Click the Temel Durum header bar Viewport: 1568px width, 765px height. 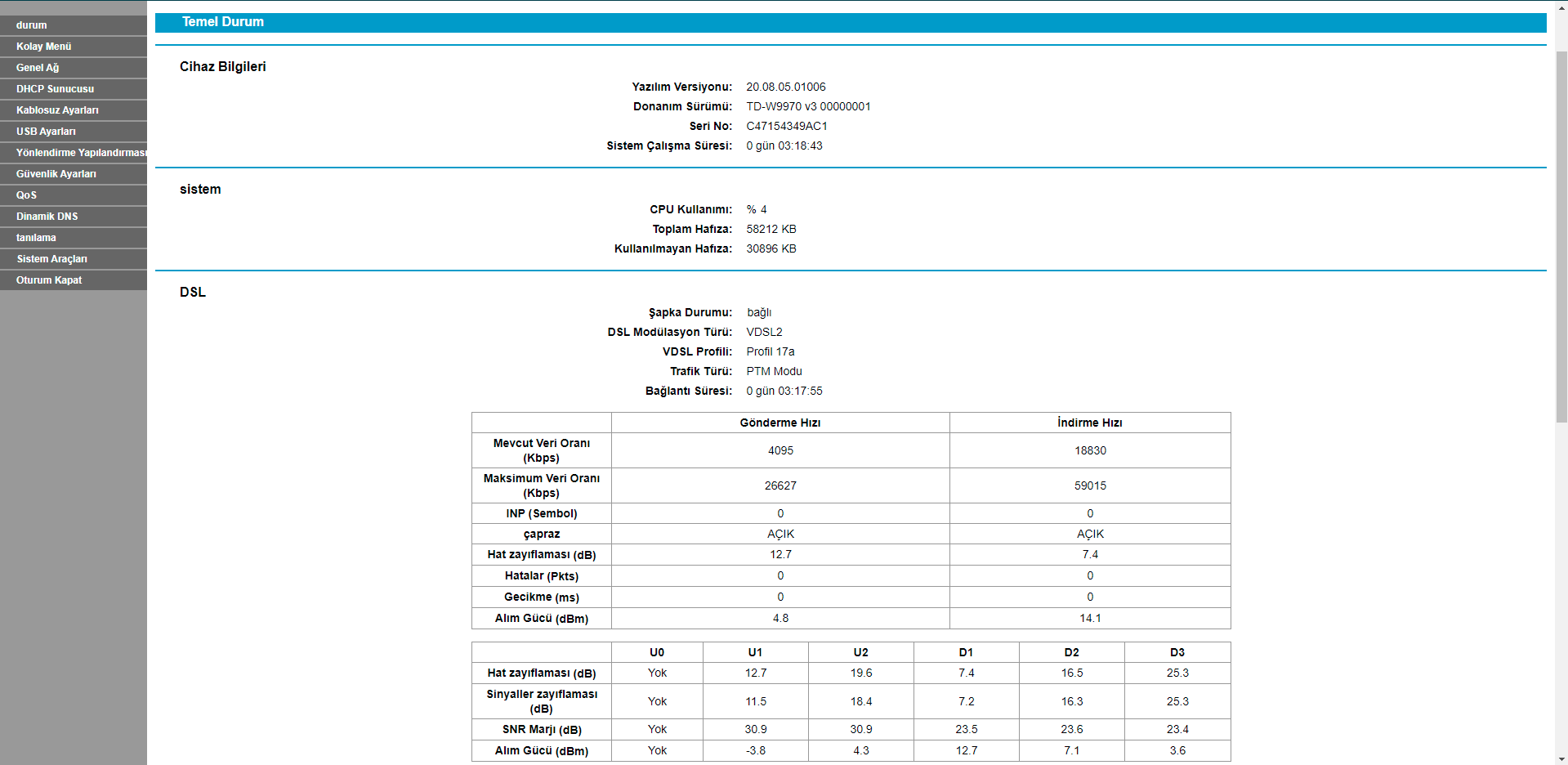[851, 22]
